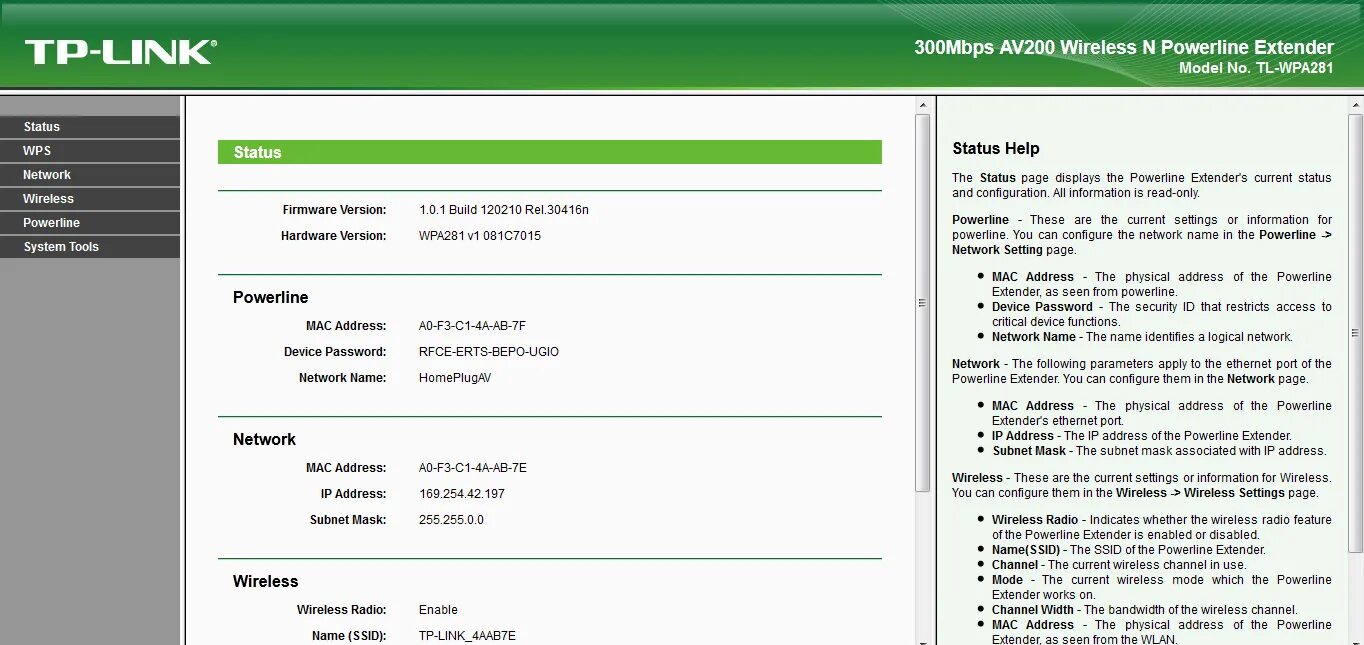This screenshot has width=1364, height=645.
Task: Select device password RFCE-ERTS-BEPO-UGIO
Action: 489,352
